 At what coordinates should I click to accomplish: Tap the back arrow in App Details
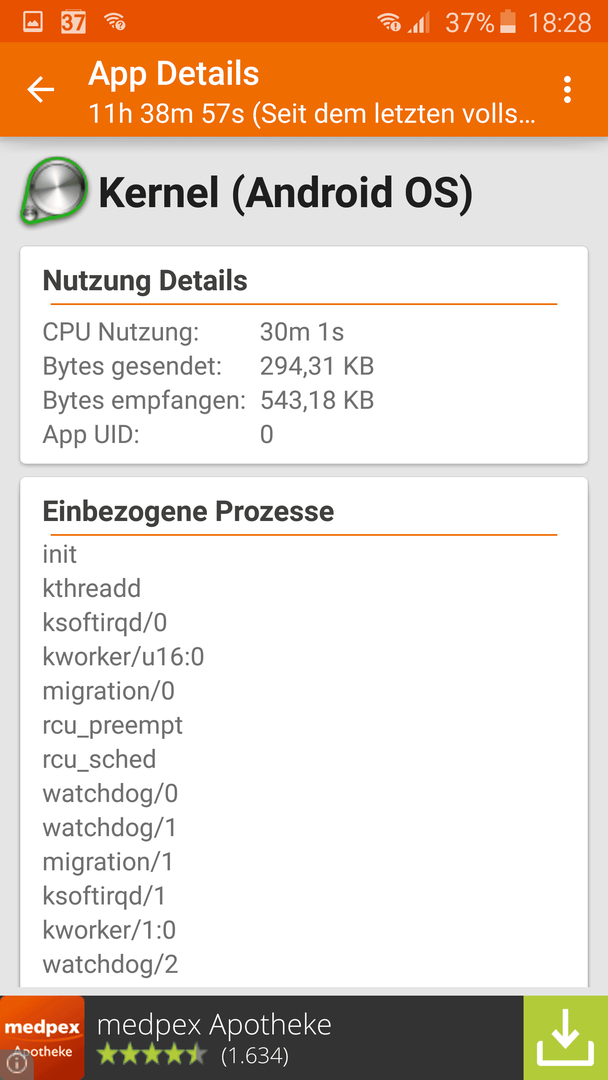pyautogui.click(x=41, y=90)
